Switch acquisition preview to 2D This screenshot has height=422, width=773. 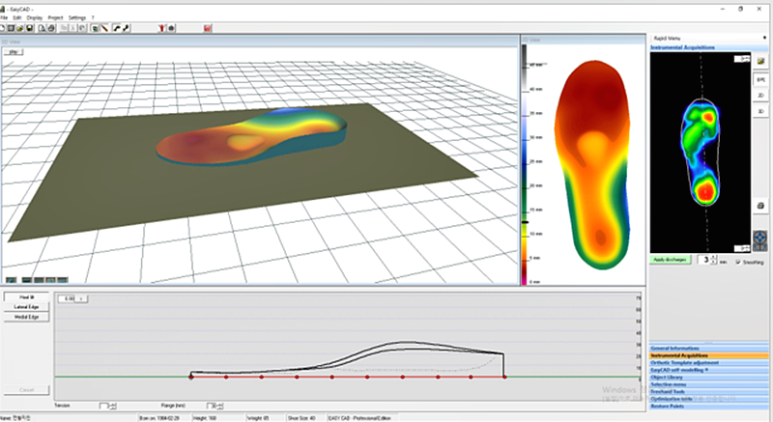point(761,95)
